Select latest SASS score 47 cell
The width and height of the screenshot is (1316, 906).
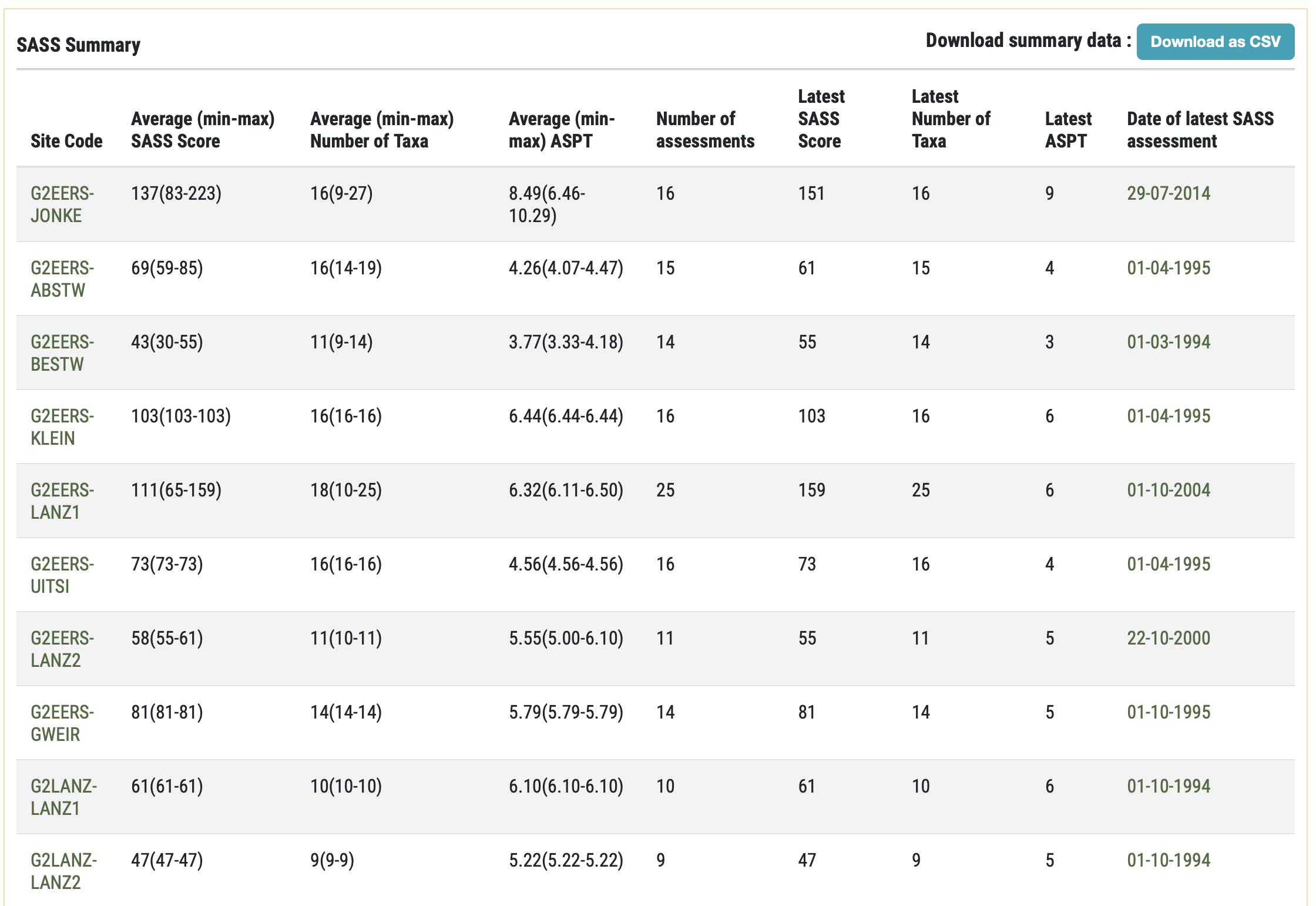pyautogui.click(x=807, y=860)
